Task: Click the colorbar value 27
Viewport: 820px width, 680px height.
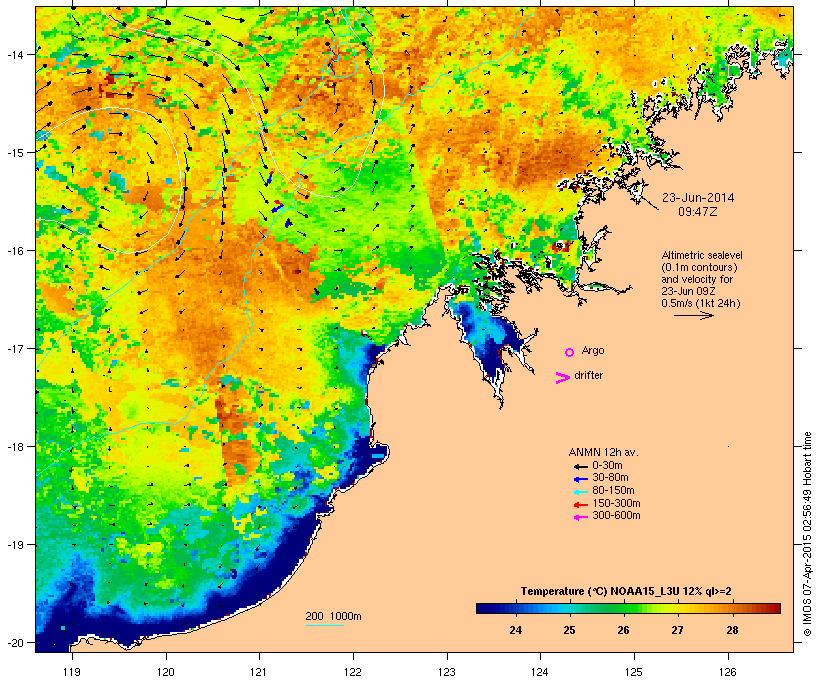Action: [x=677, y=630]
